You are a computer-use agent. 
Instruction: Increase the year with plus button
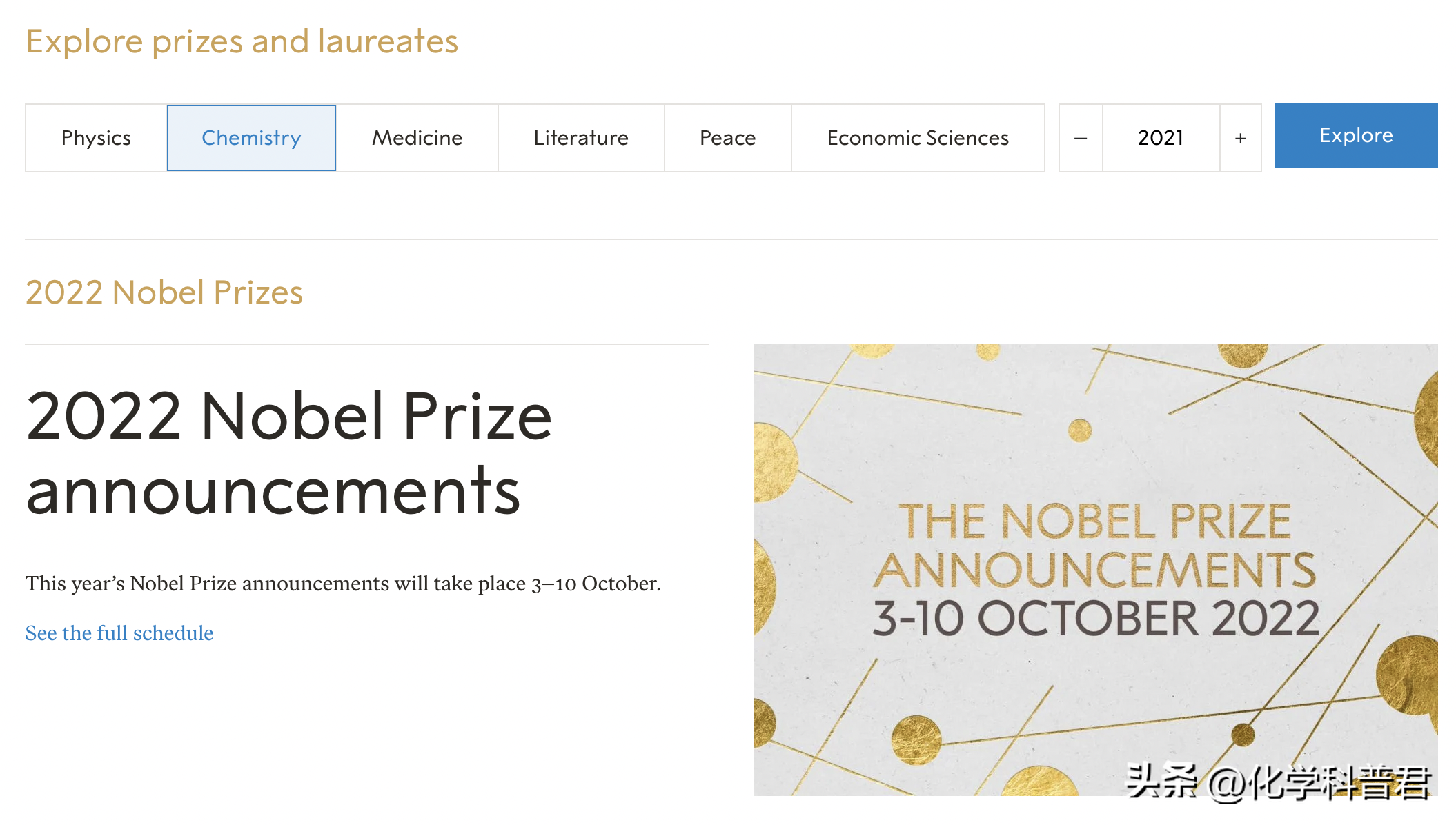1241,138
